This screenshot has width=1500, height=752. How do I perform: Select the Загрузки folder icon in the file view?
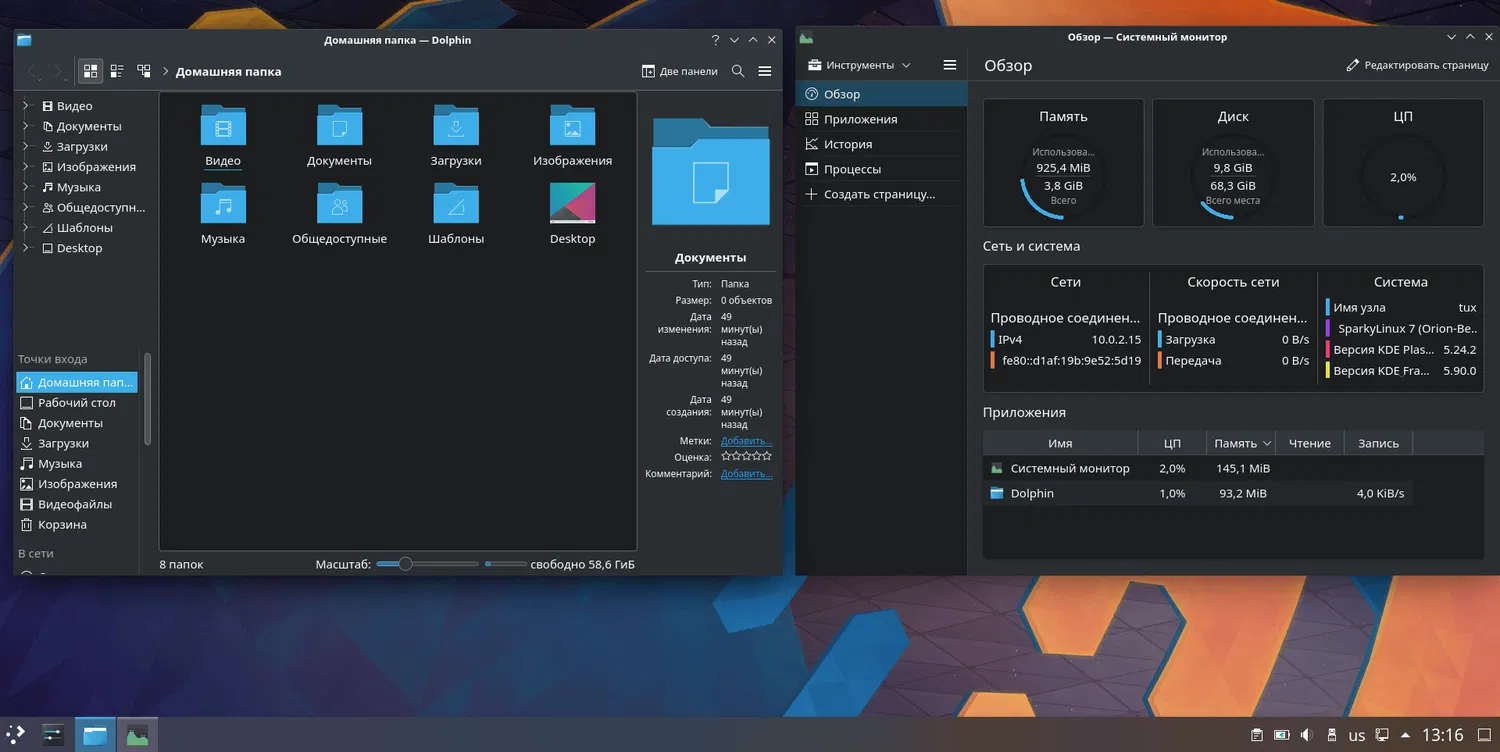coord(456,126)
